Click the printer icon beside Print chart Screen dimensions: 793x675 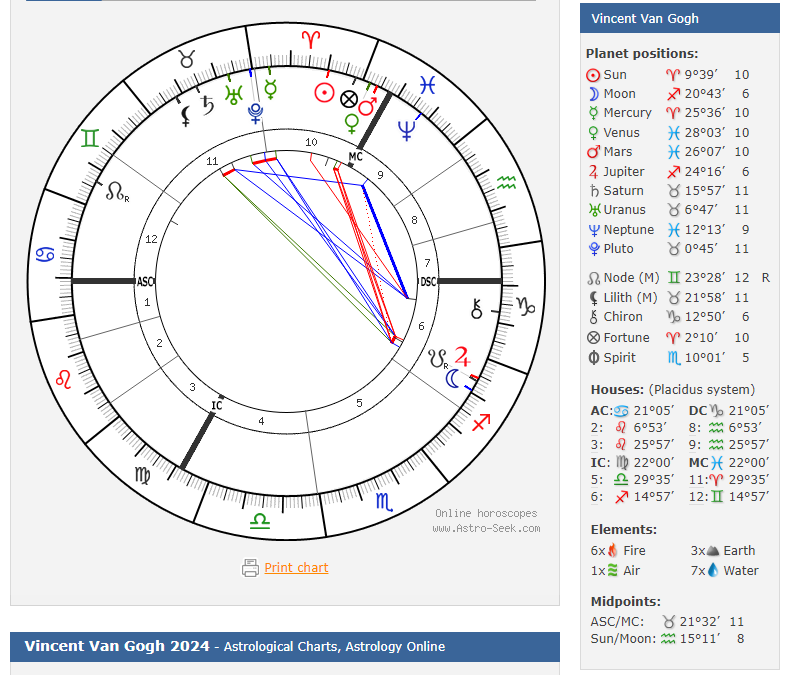(250, 568)
